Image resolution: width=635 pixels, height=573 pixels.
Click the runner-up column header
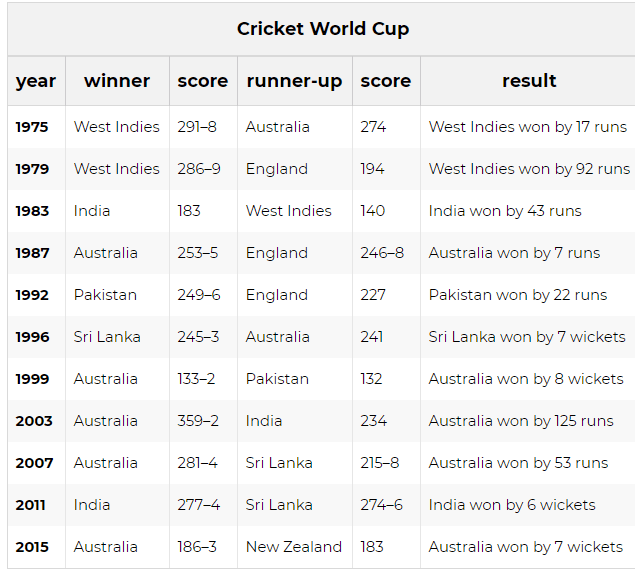pos(294,81)
